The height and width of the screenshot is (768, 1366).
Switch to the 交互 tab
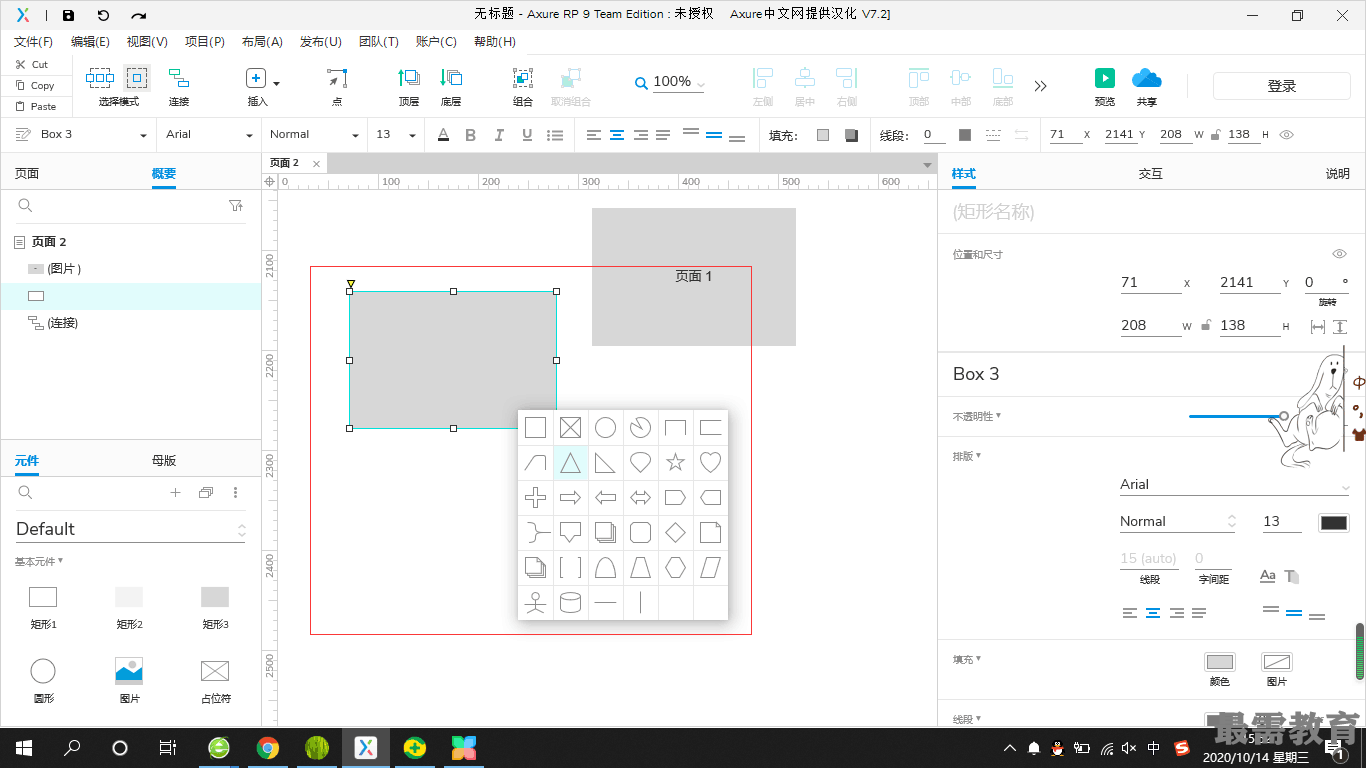(x=1151, y=173)
